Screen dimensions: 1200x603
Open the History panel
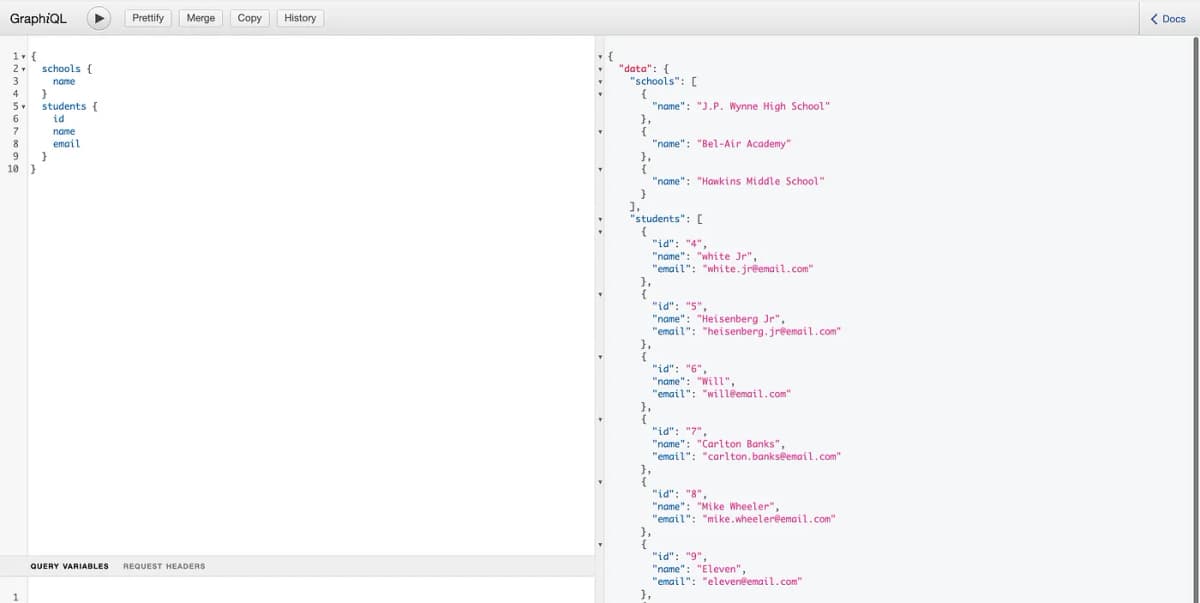[300, 18]
